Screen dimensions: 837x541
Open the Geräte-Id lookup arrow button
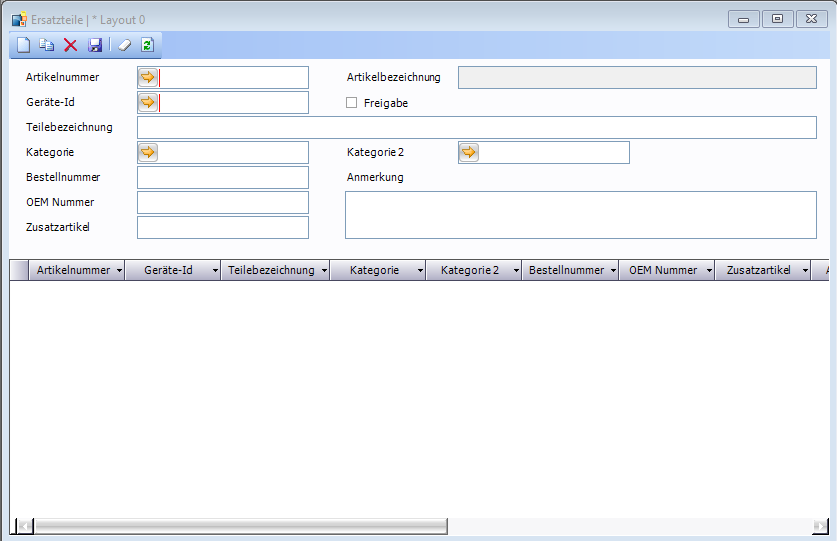[x=148, y=102]
